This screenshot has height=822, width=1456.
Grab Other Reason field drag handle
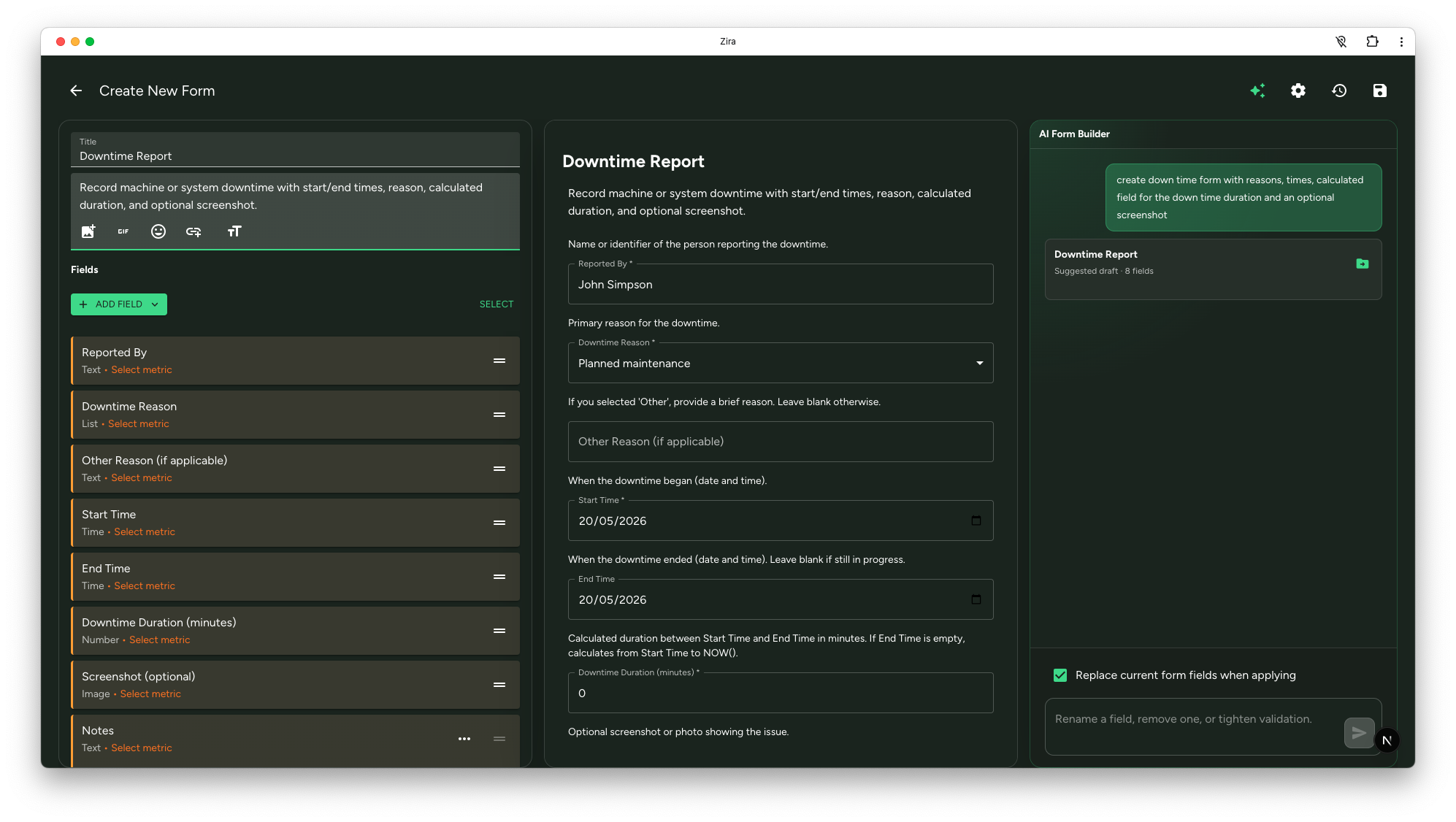click(499, 469)
